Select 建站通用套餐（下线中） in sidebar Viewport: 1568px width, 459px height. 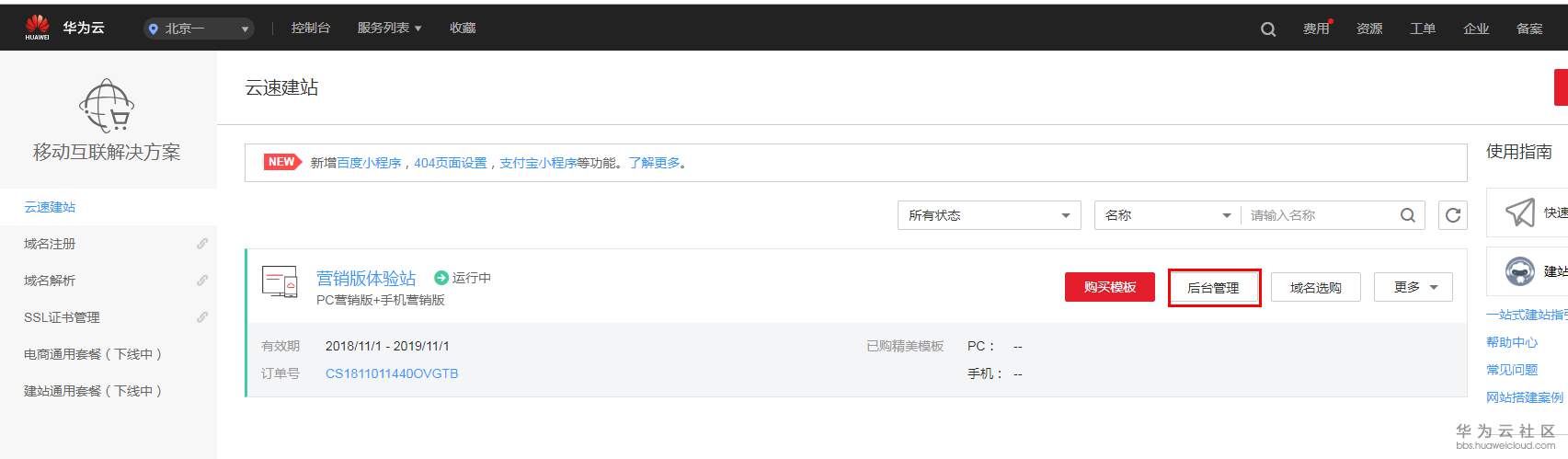click(94, 391)
